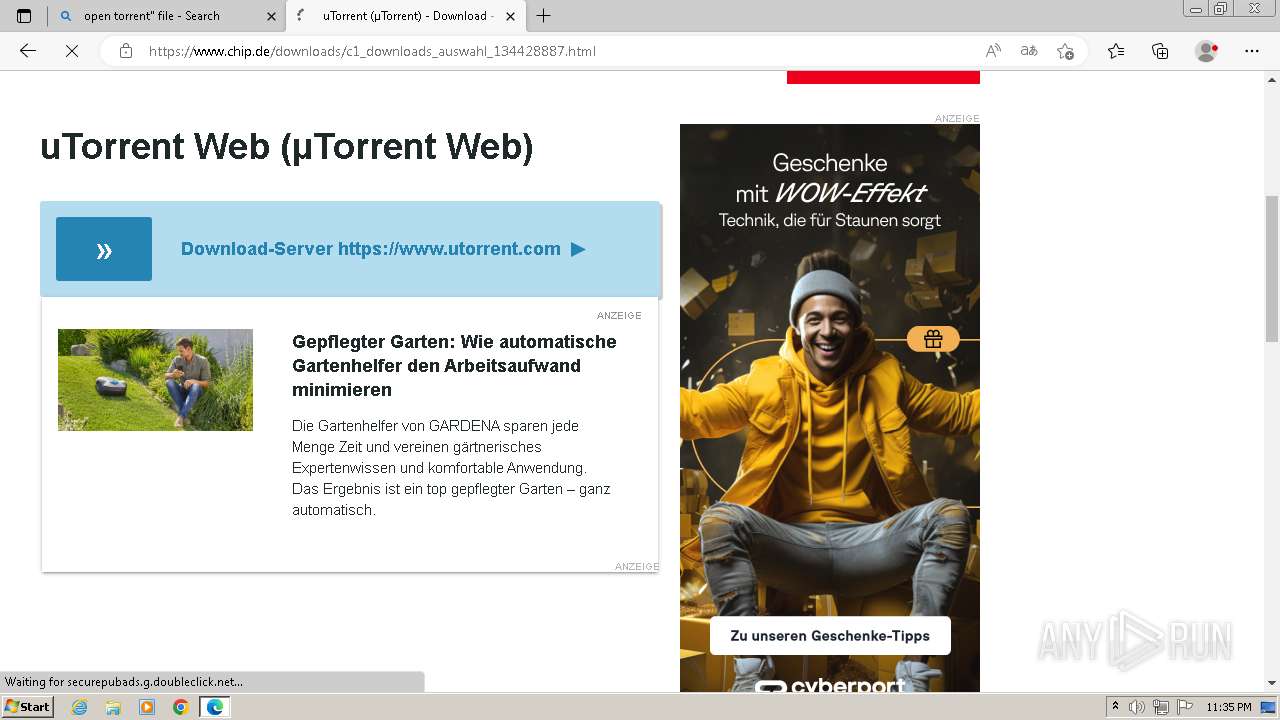Open a new tab
Screen dimensions: 1280x720
(544, 16)
